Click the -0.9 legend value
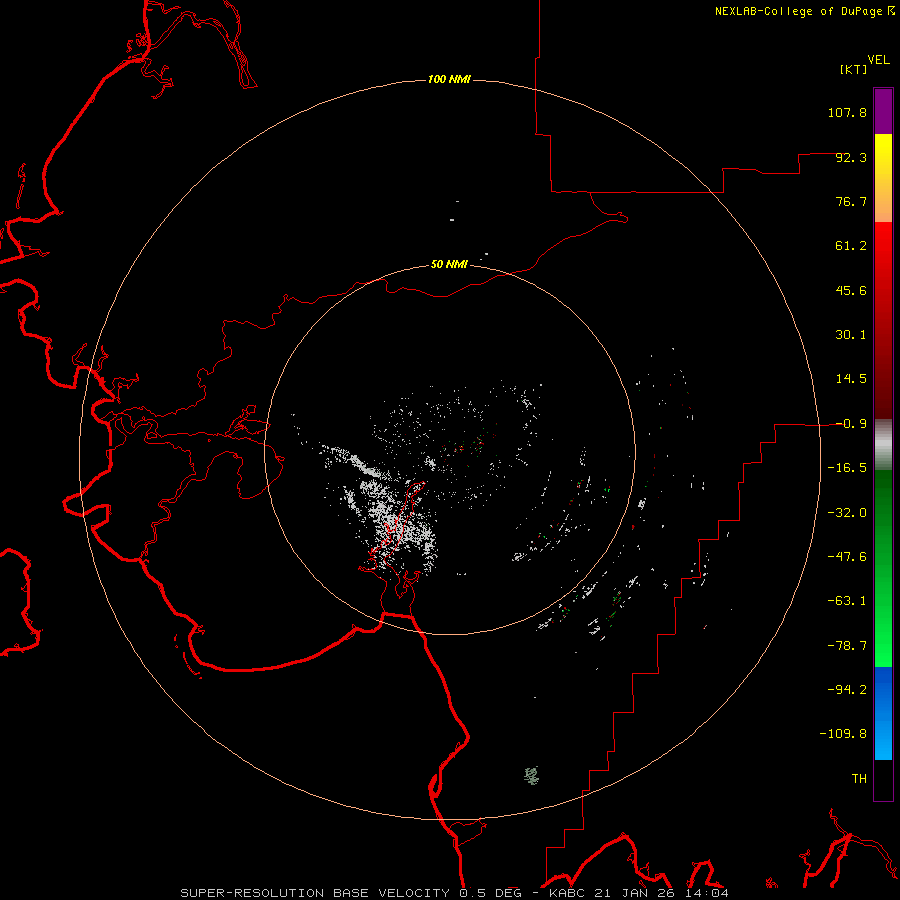900x900 pixels. tap(851, 424)
